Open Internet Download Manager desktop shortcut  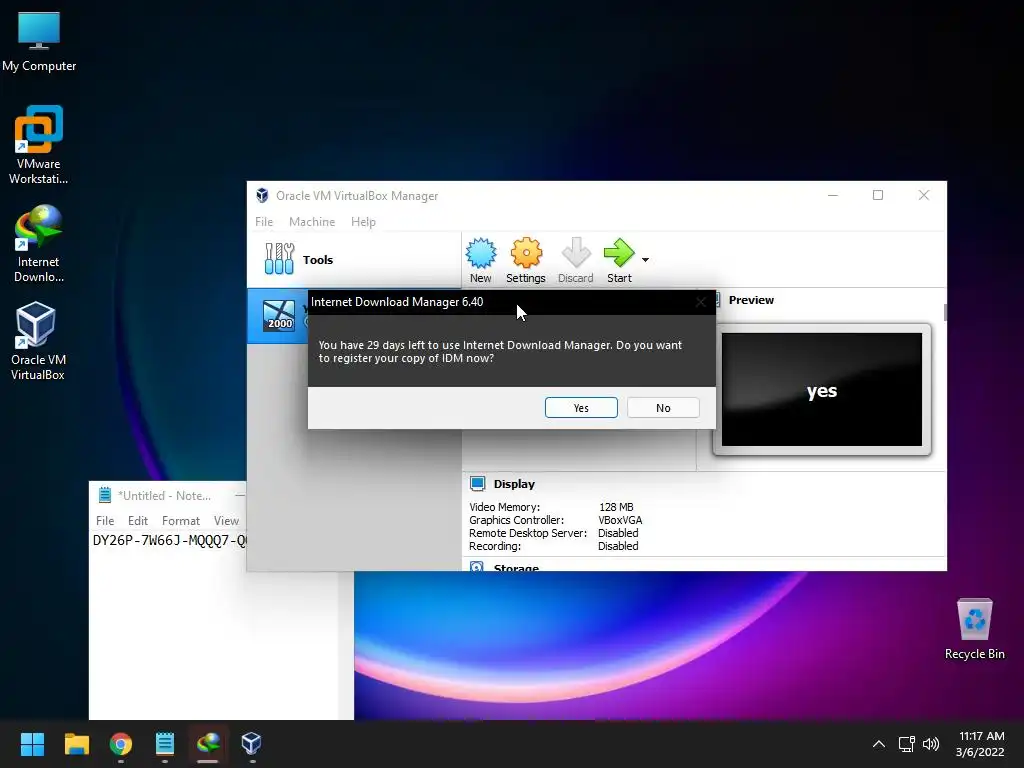click(x=39, y=244)
